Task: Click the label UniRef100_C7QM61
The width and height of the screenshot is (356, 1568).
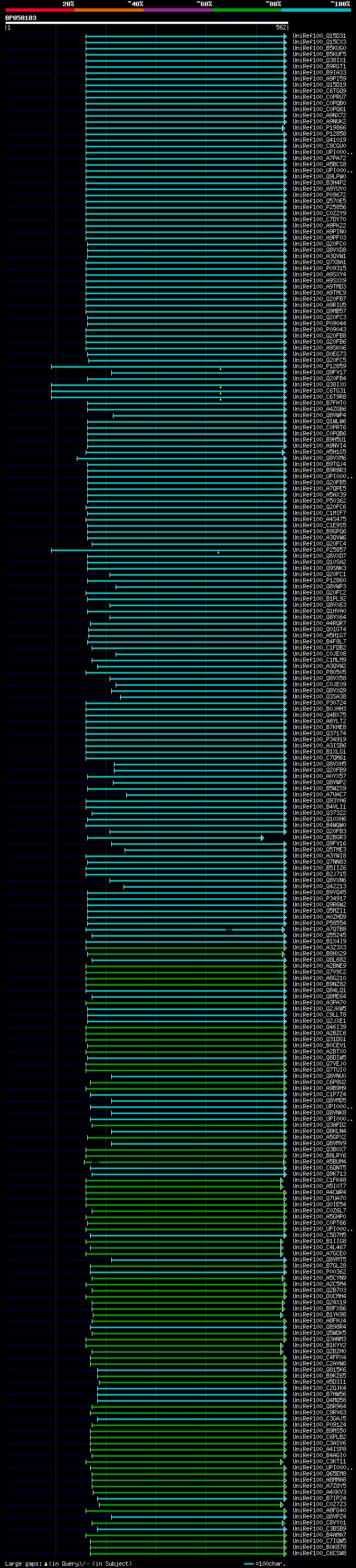Action: pos(319,758)
